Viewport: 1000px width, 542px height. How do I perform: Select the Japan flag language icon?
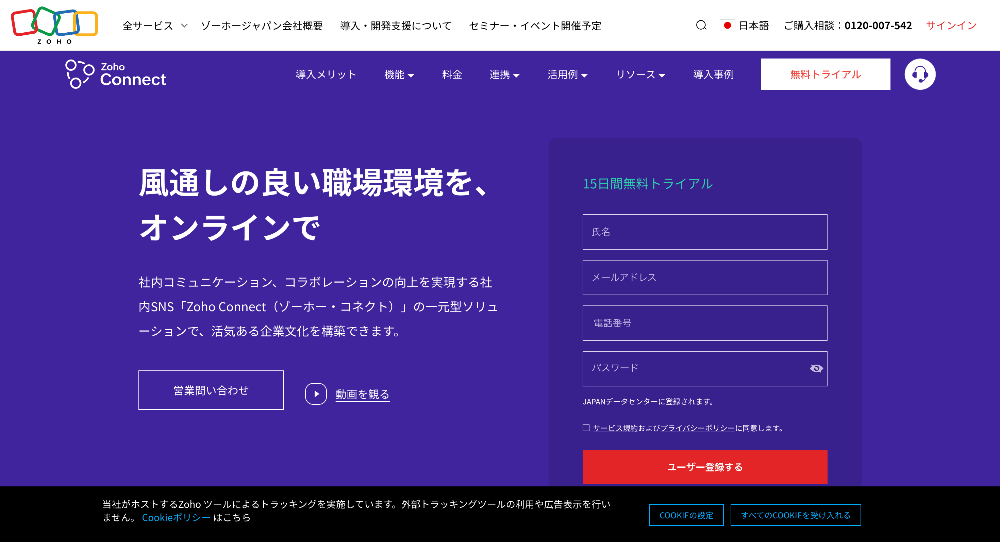[727, 26]
